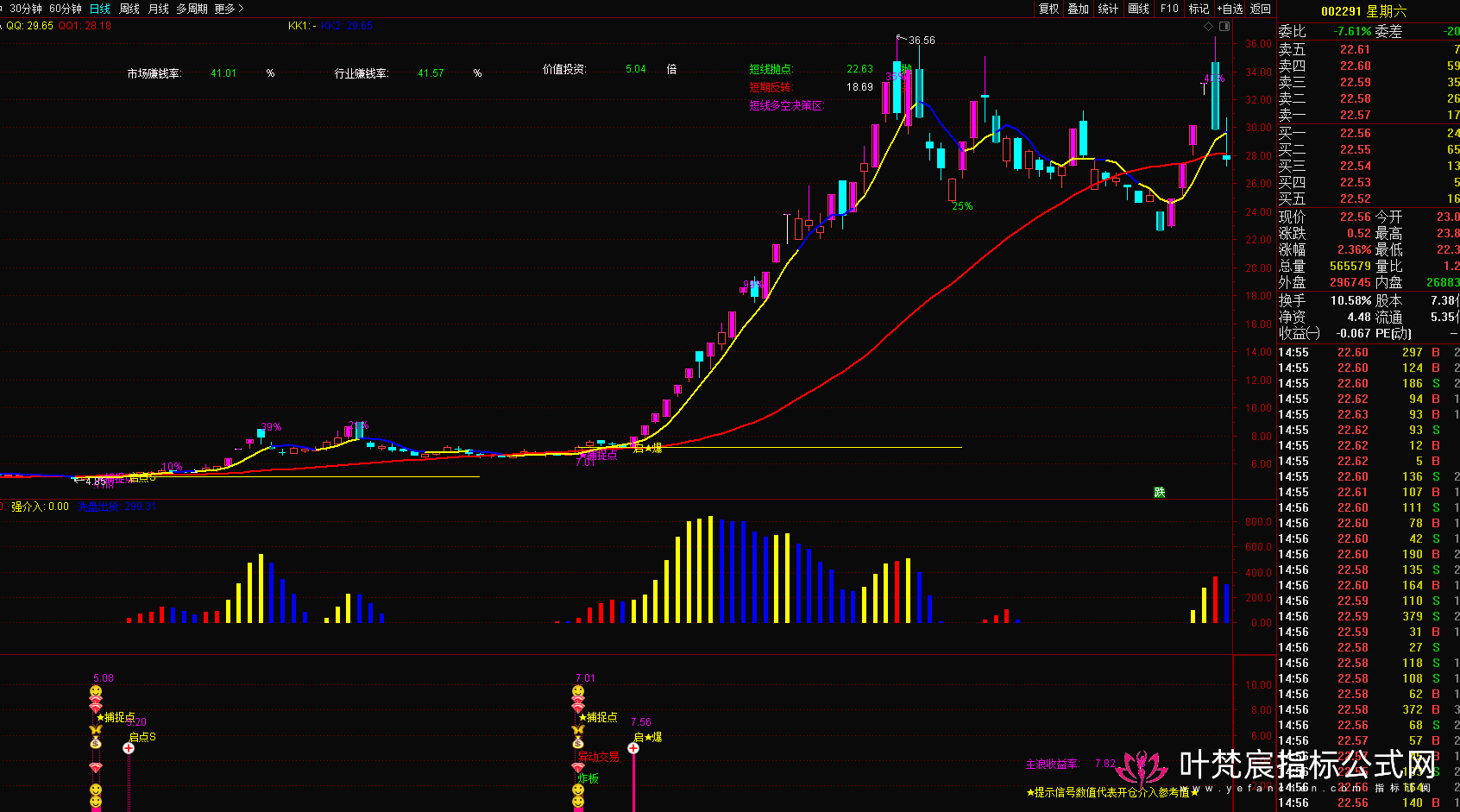This screenshot has height=812, width=1460.
Task: Click the red diamond gem beside 异动交易
Action: (578, 767)
